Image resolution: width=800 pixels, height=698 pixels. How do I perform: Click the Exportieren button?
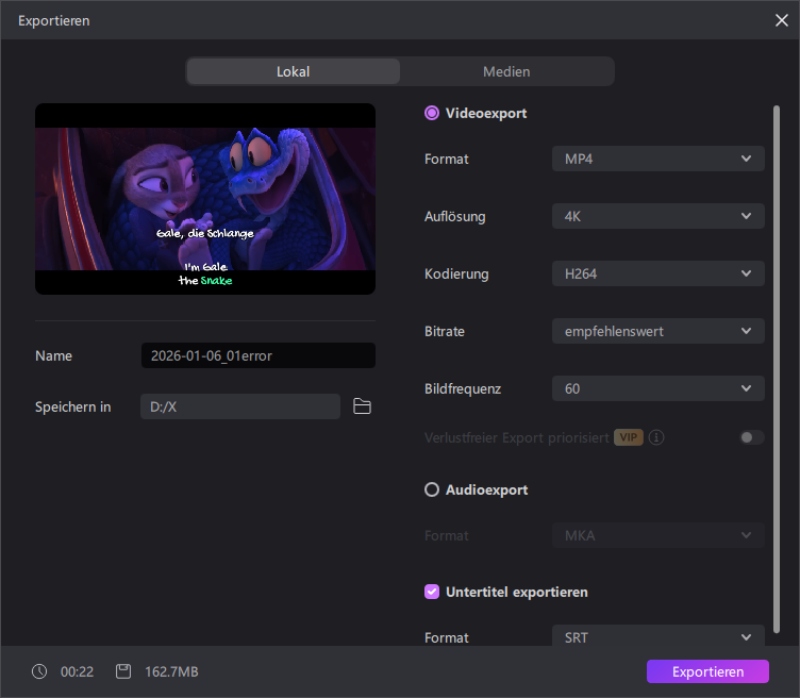coord(707,672)
